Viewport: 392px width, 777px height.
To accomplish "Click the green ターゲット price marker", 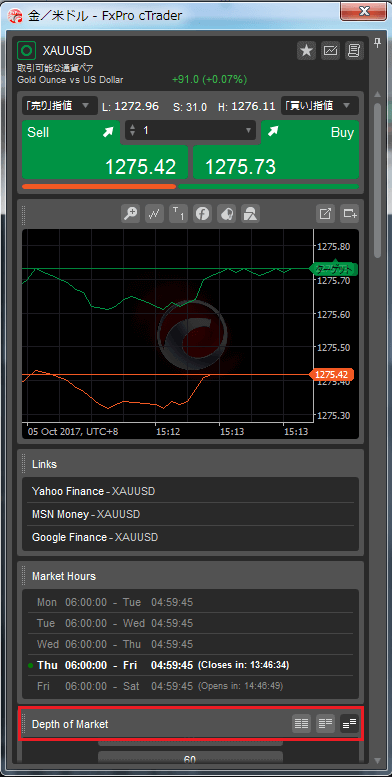I will click(x=334, y=269).
